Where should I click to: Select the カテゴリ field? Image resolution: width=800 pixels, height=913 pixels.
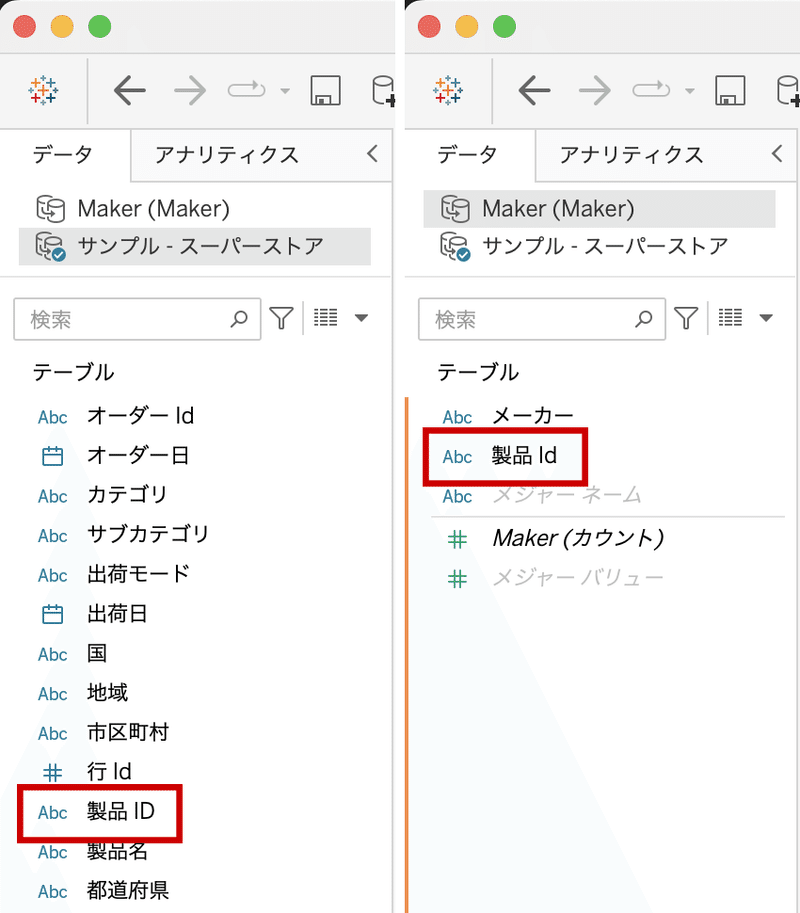[128, 495]
